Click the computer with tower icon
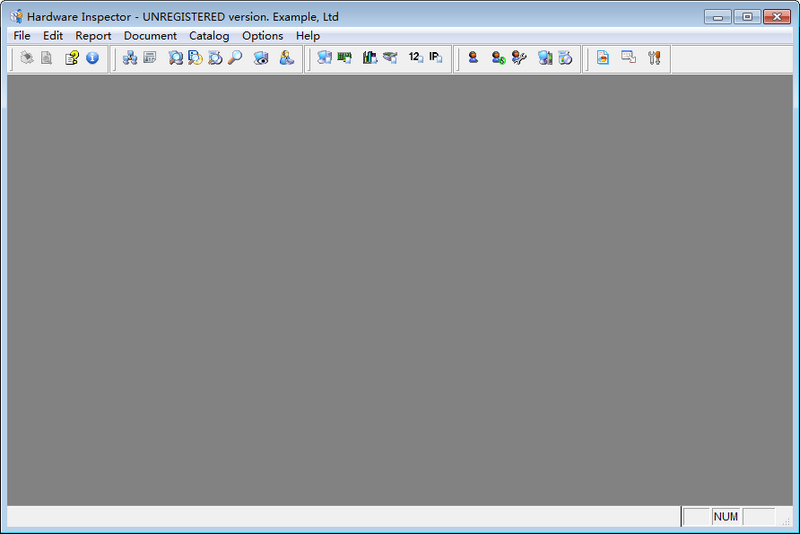The height and width of the screenshot is (534, 800). pyautogui.click(x=545, y=58)
